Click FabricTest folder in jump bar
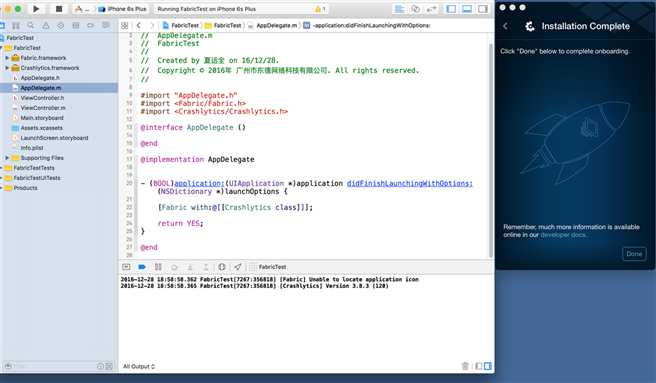Image resolution: width=656 pixels, height=383 pixels. (223, 26)
